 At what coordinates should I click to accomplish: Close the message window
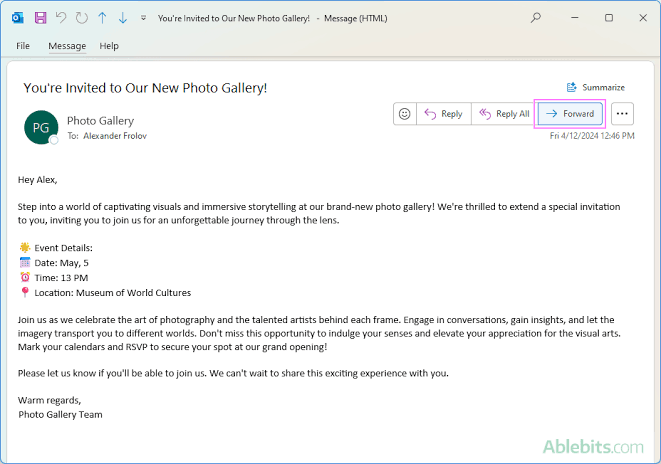click(x=643, y=18)
